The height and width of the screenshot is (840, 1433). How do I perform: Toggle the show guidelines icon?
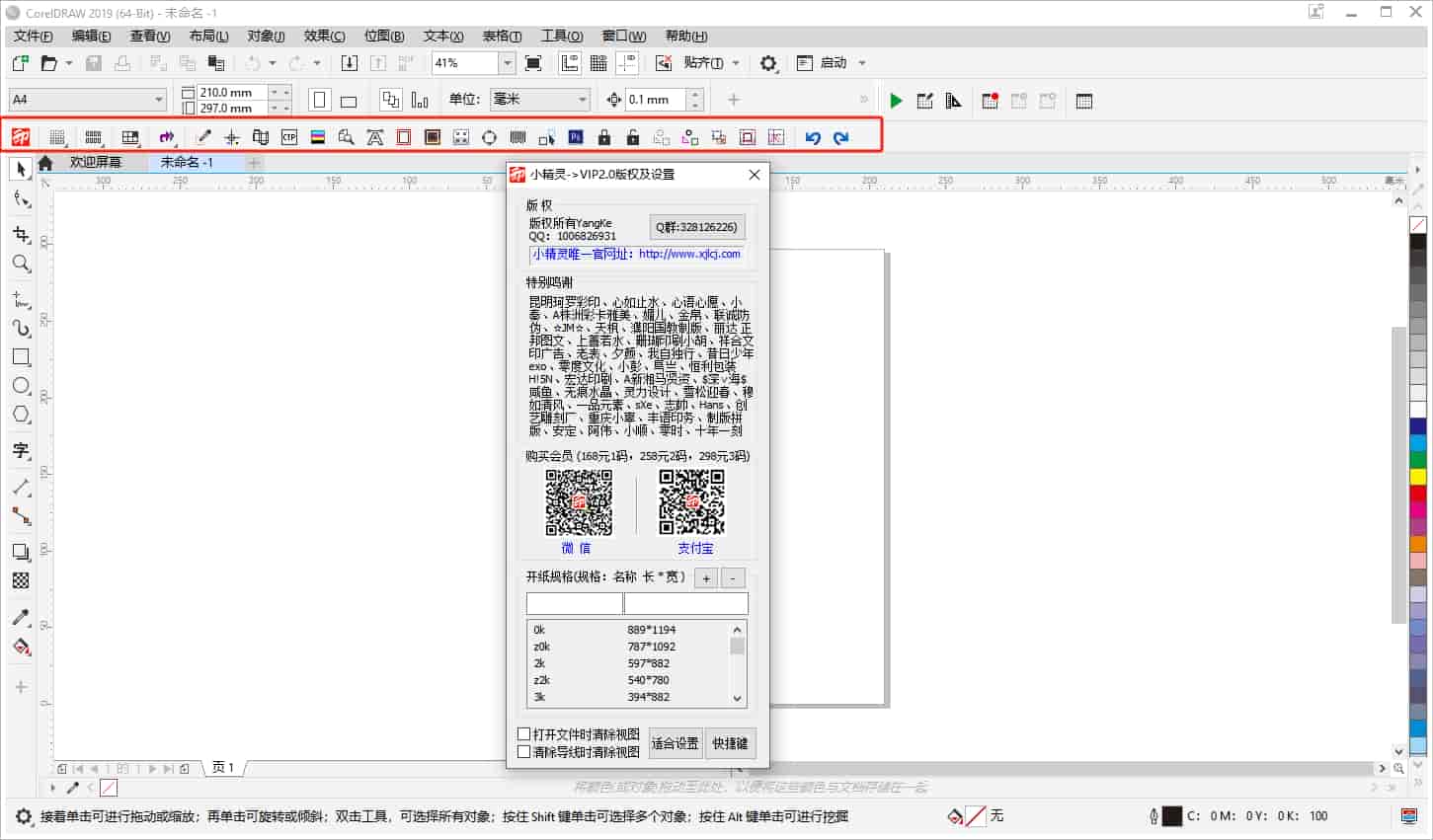[x=627, y=63]
